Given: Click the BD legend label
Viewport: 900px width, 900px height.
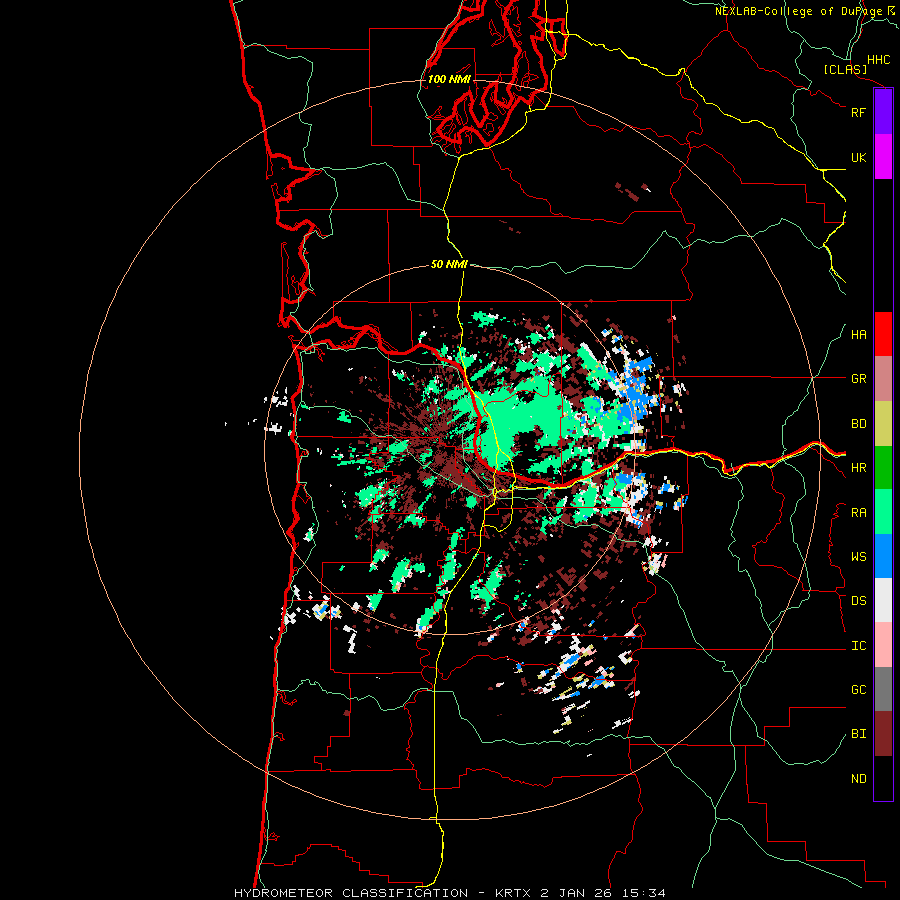Looking at the screenshot, I should [x=858, y=424].
